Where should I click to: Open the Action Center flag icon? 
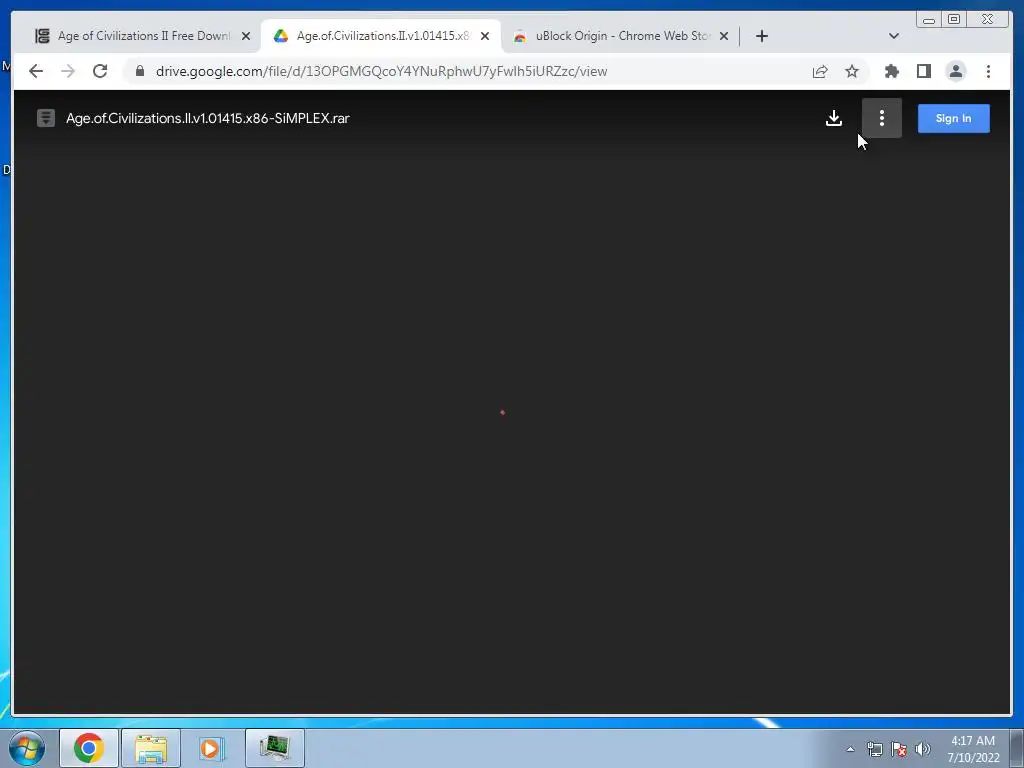click(899, 749)
